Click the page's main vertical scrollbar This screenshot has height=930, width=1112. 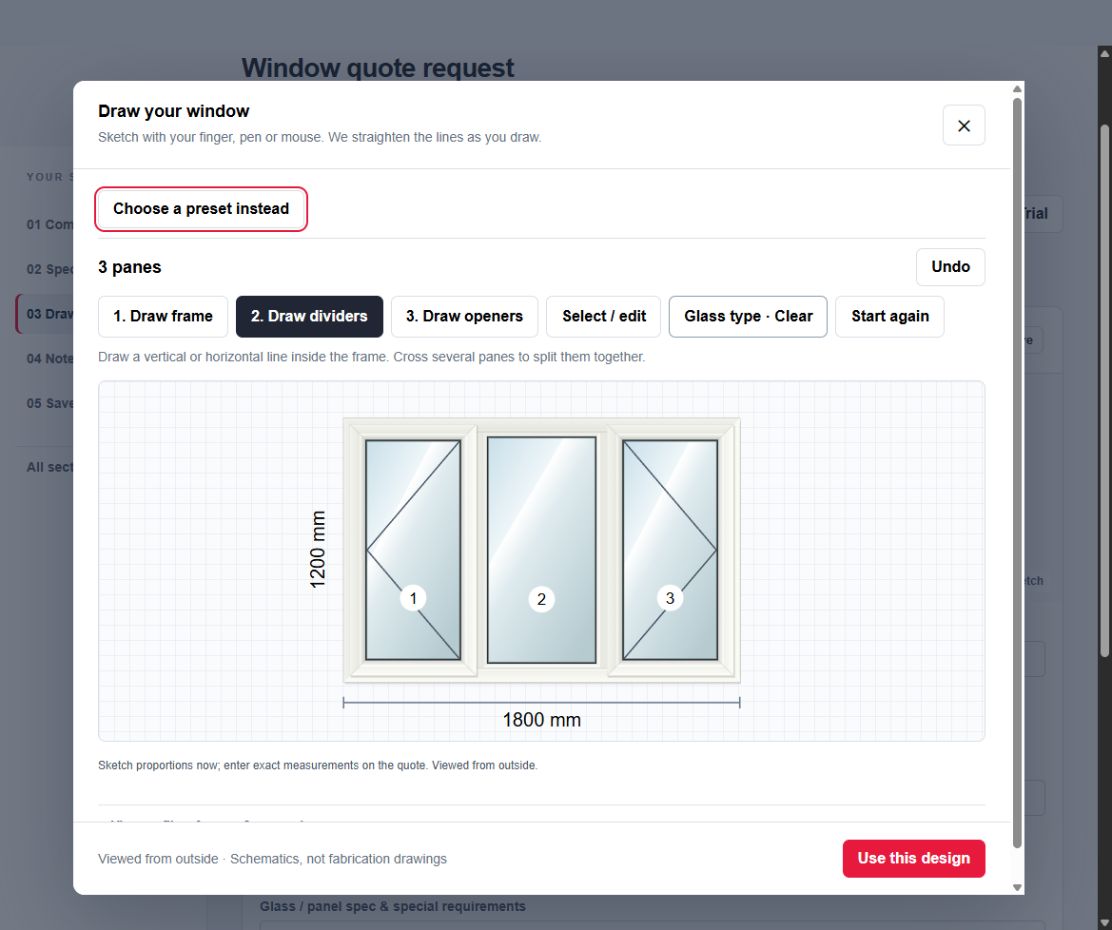point(1105,390)
